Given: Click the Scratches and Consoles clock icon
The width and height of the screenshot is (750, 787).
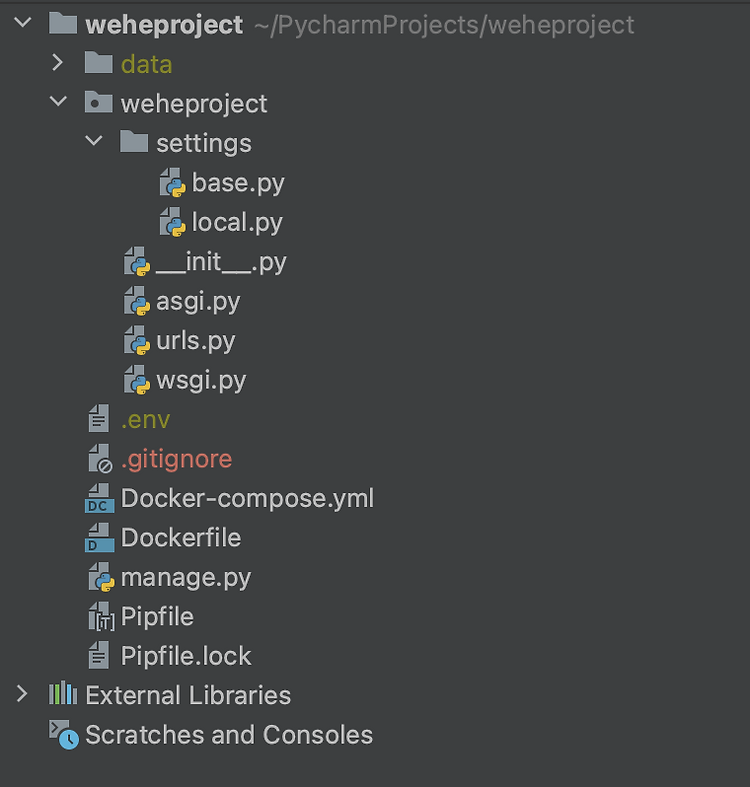Looking at the screenshot, I should click(64, 735).
